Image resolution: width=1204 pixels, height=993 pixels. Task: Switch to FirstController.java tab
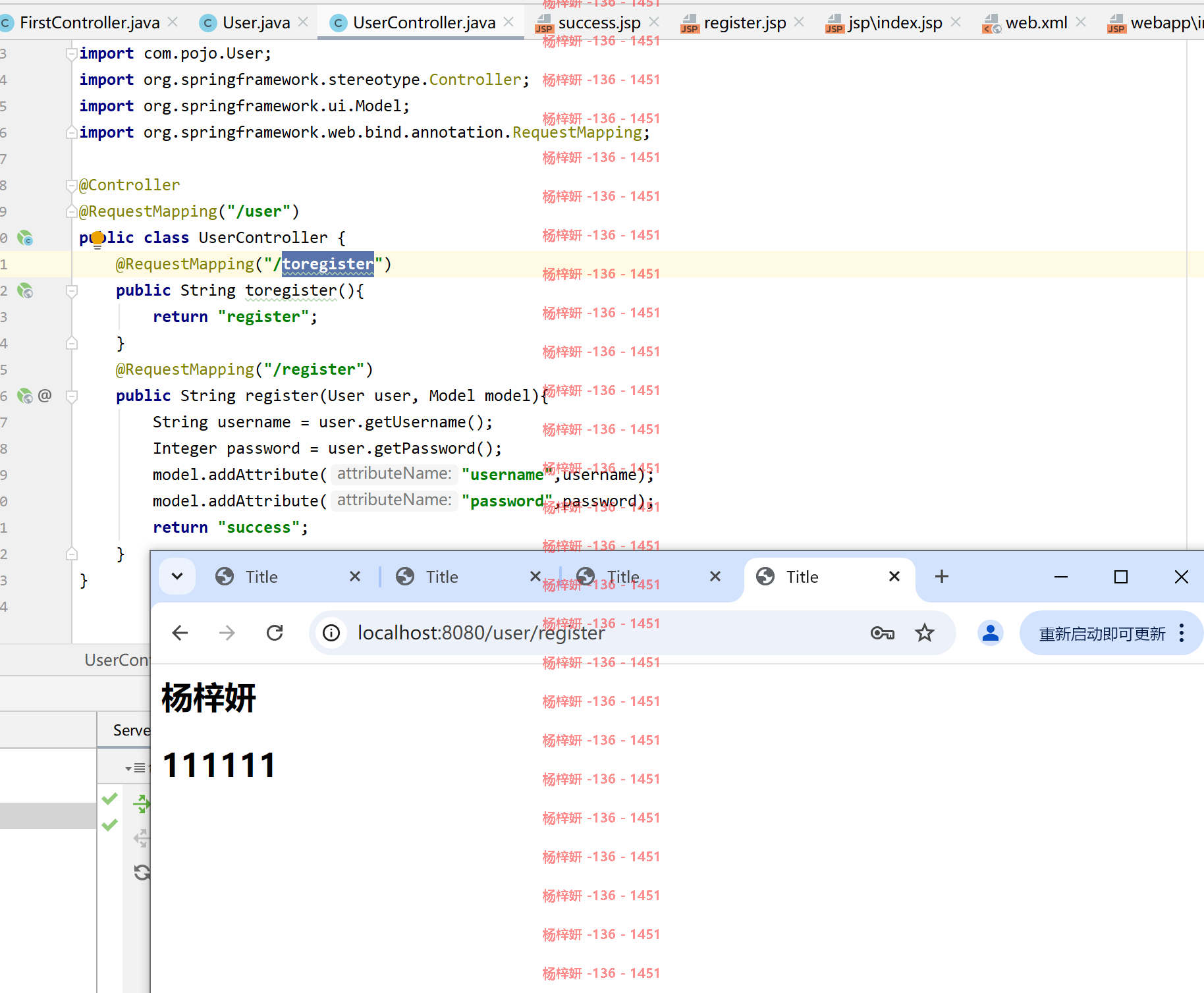89,22
